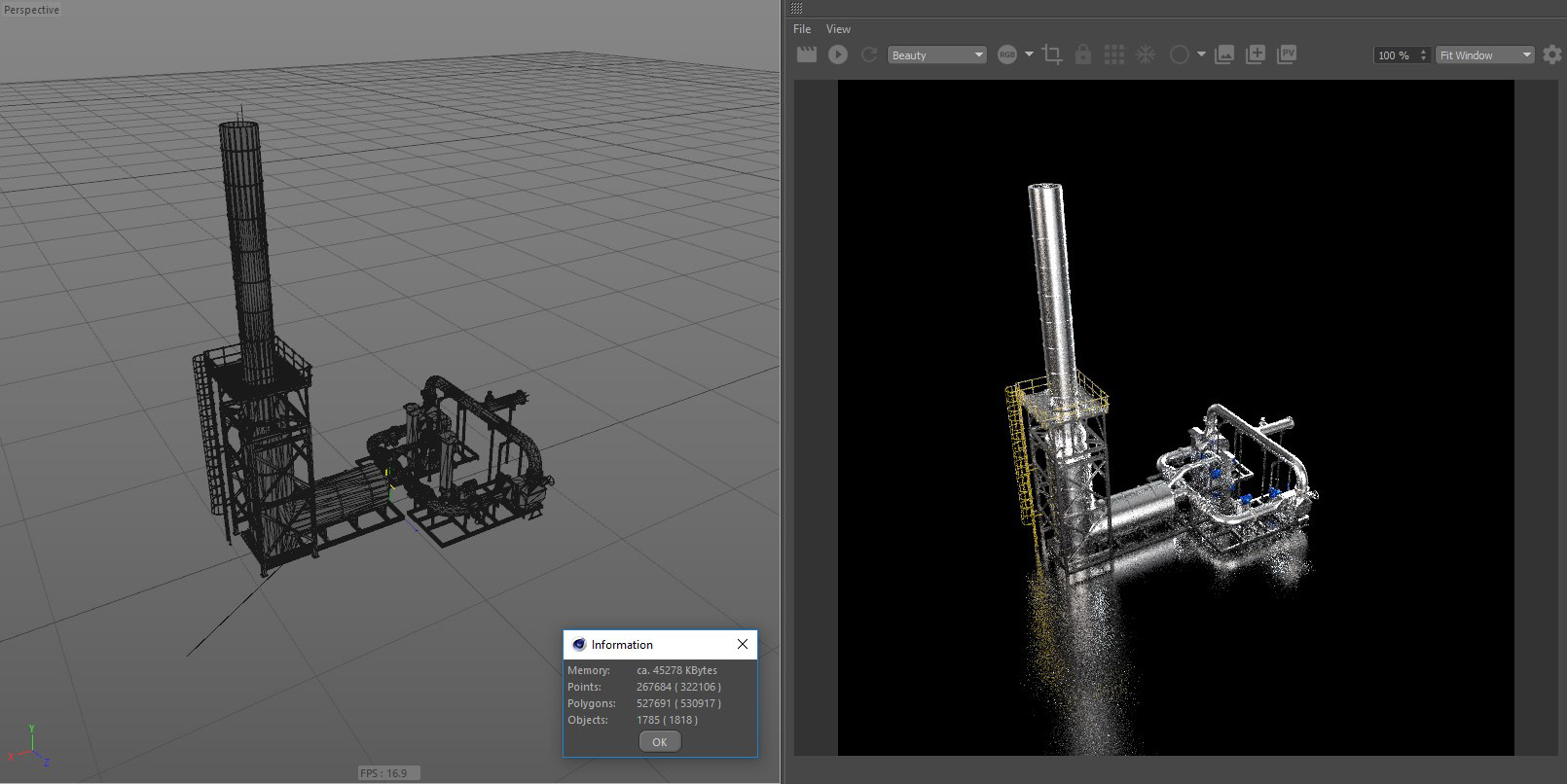Expand the arrow next to the RGB icon

point(1029,54)
